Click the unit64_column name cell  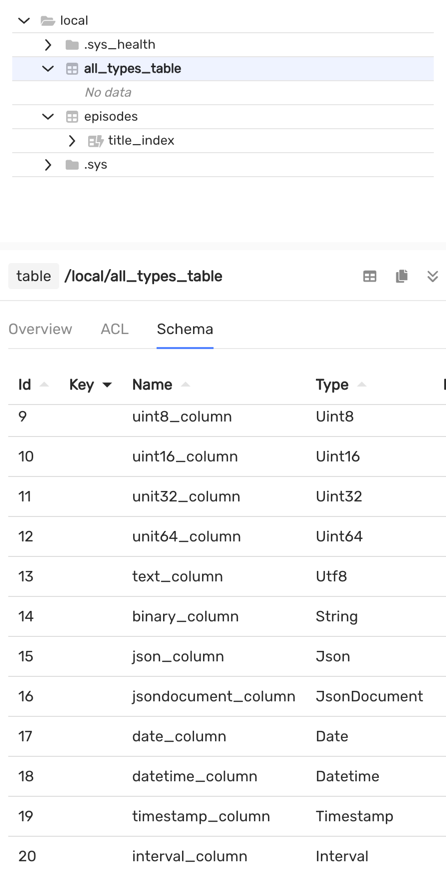[187, 536]
